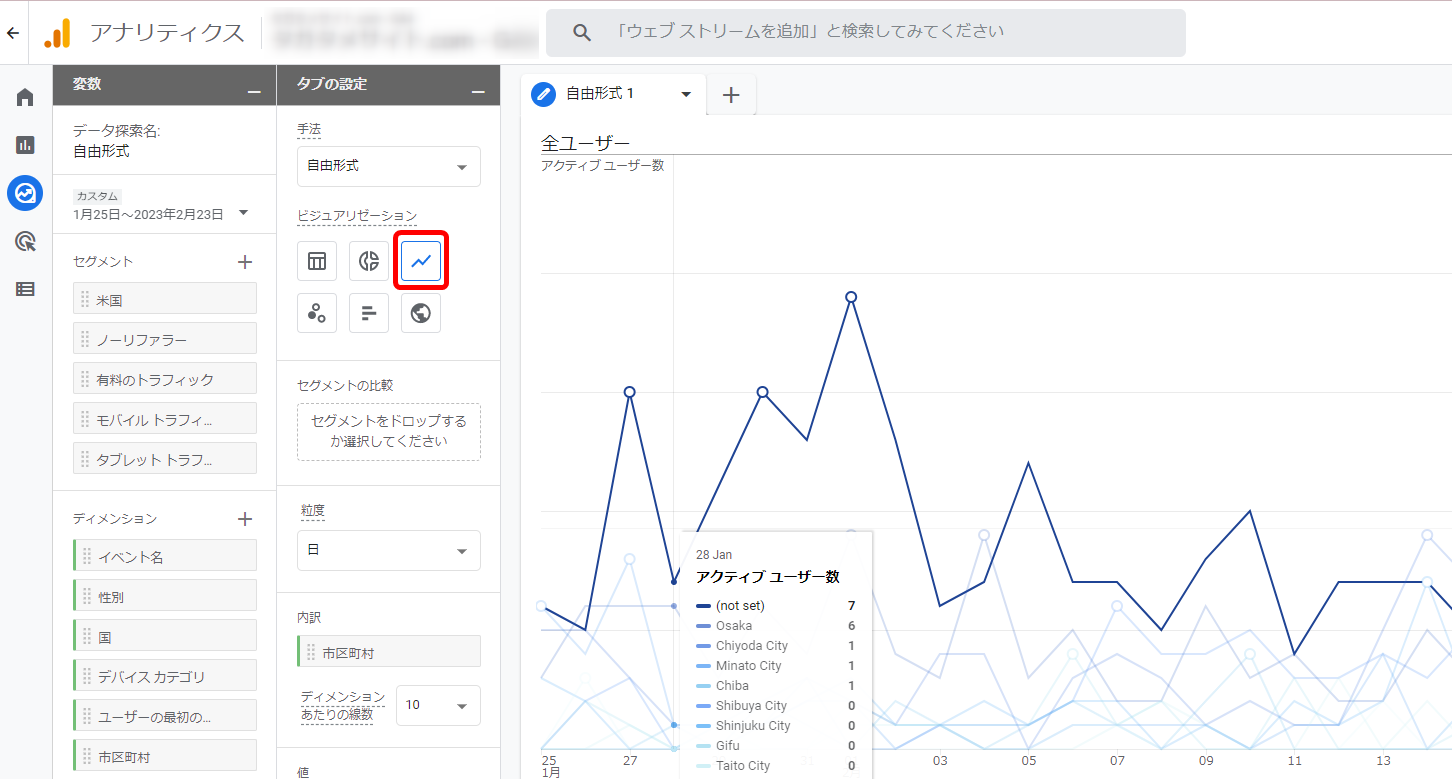The height and width of the screenshot is (779, 1452).
Task: Click the data exploration name 自由形式
Action: point(101,152)
